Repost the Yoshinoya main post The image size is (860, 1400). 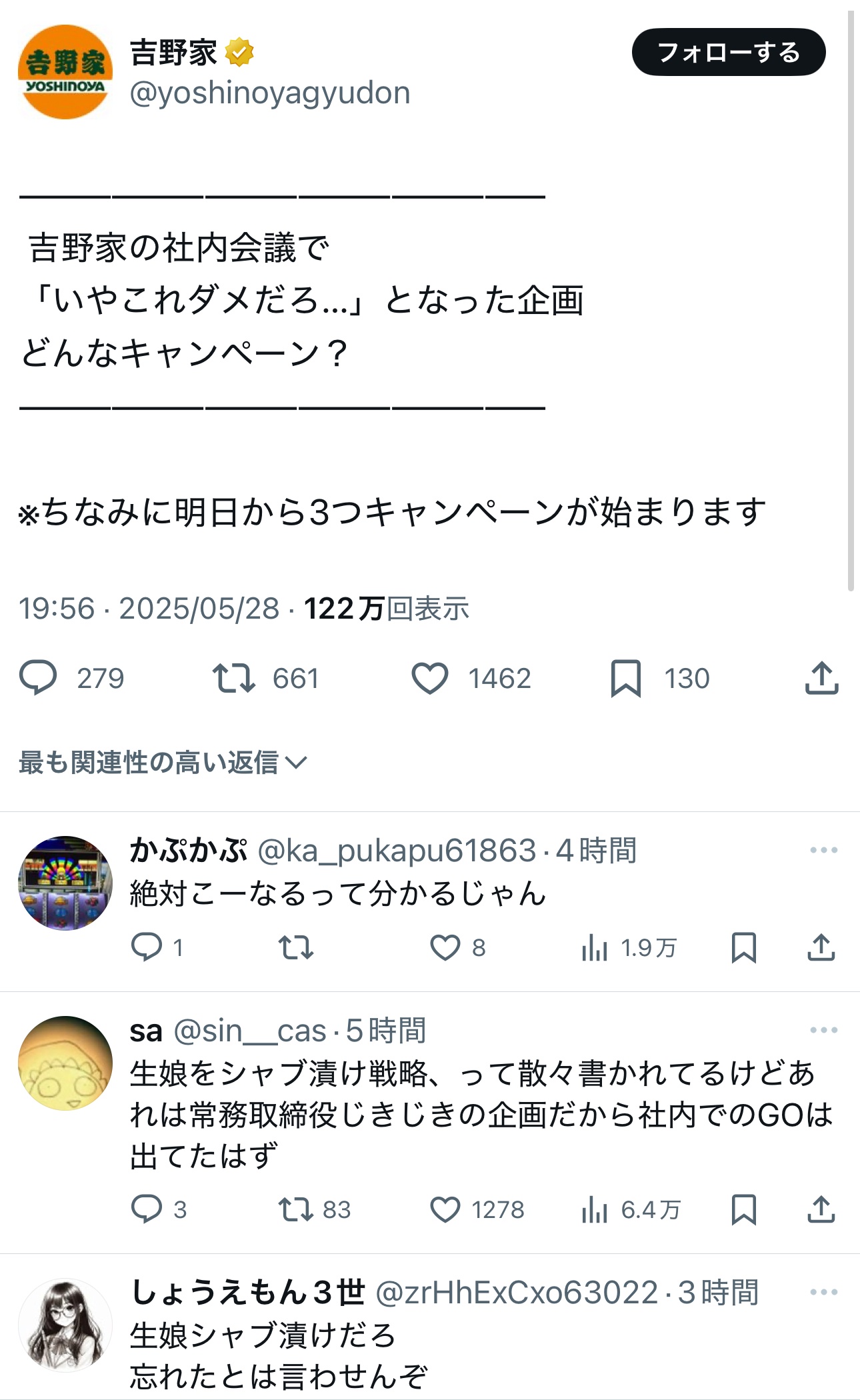tap(233, 678)
